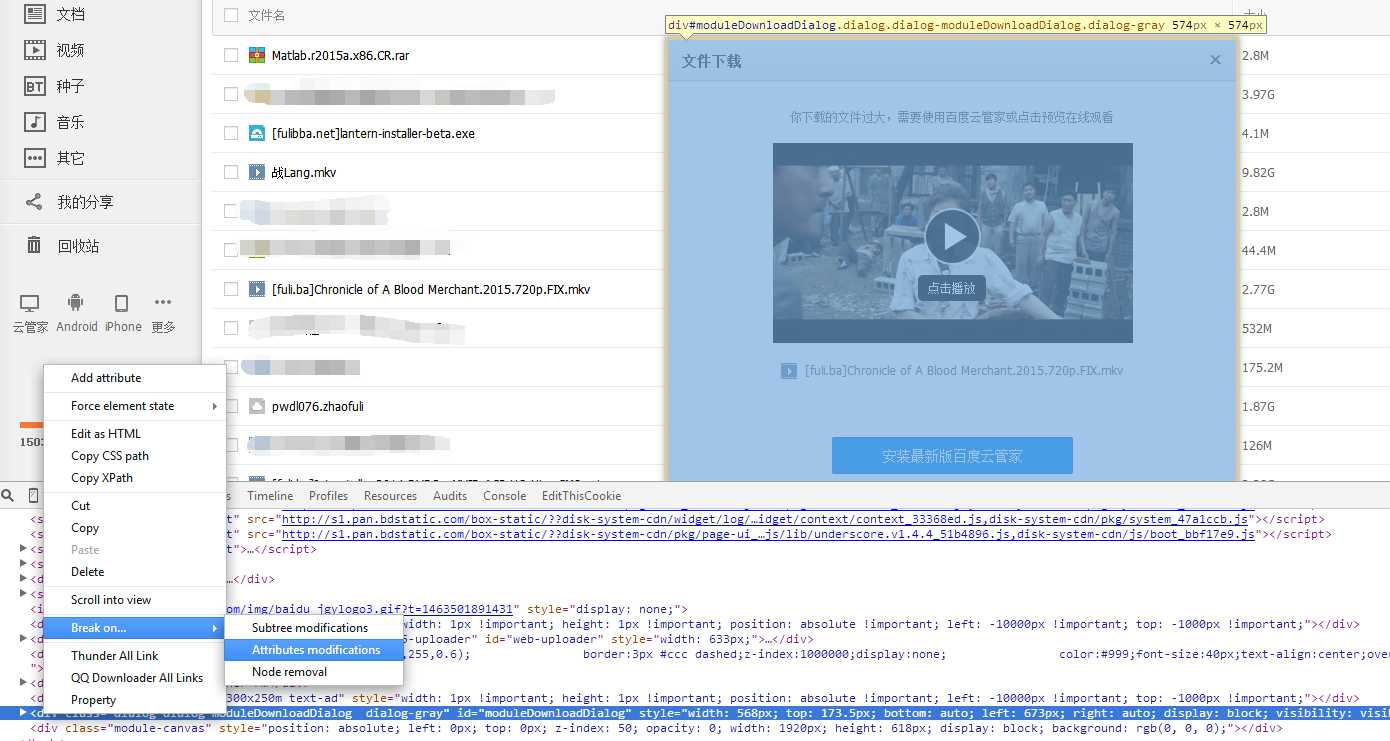Viewport: 1390px width, 741px height.
Task: Open the 种子 BT torrent category
Action: click(55, 86)
